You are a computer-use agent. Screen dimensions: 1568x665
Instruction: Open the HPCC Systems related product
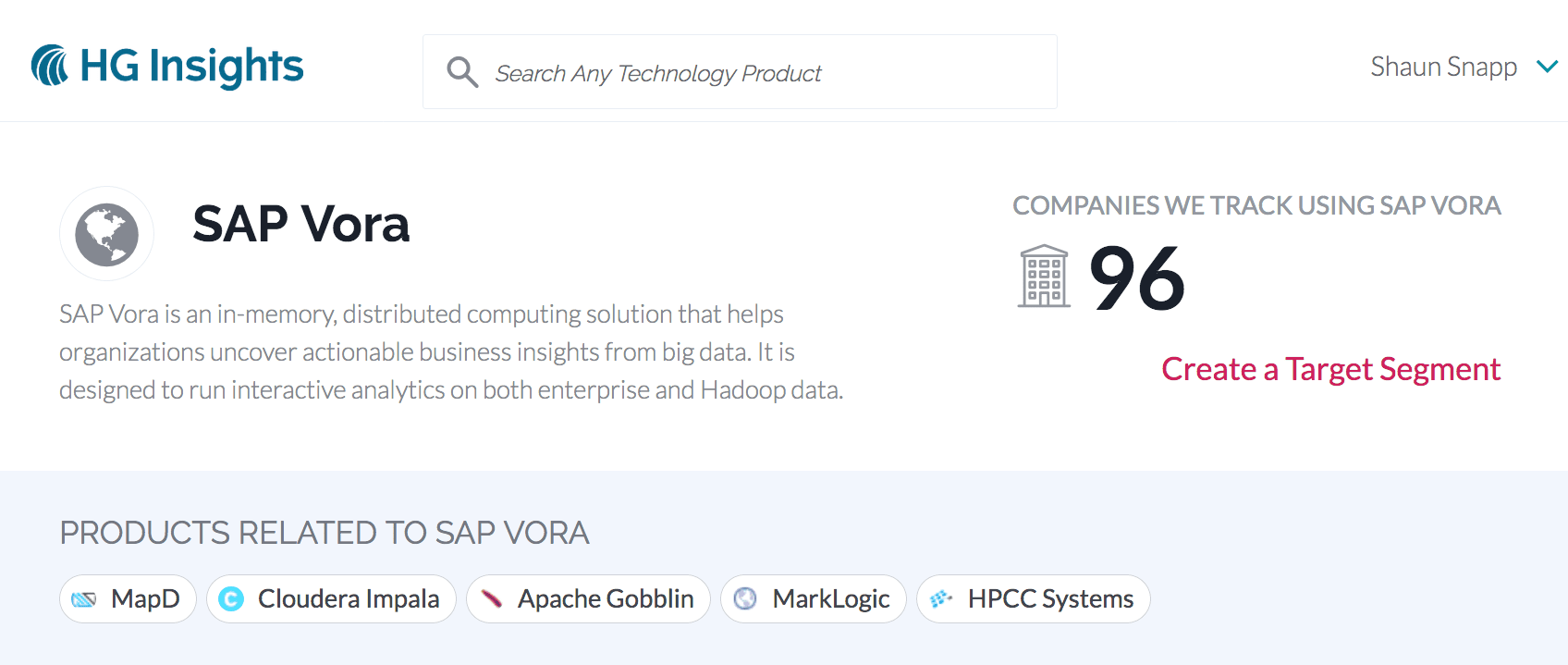coord(1034,599)
